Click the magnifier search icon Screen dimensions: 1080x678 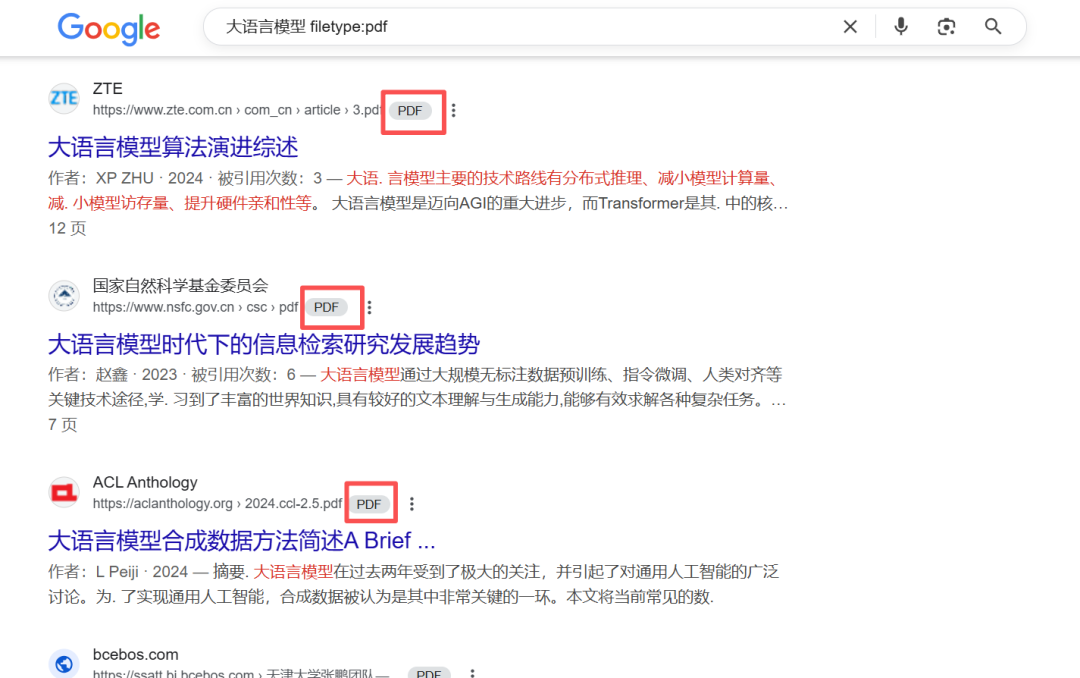[x=992, y=26]
